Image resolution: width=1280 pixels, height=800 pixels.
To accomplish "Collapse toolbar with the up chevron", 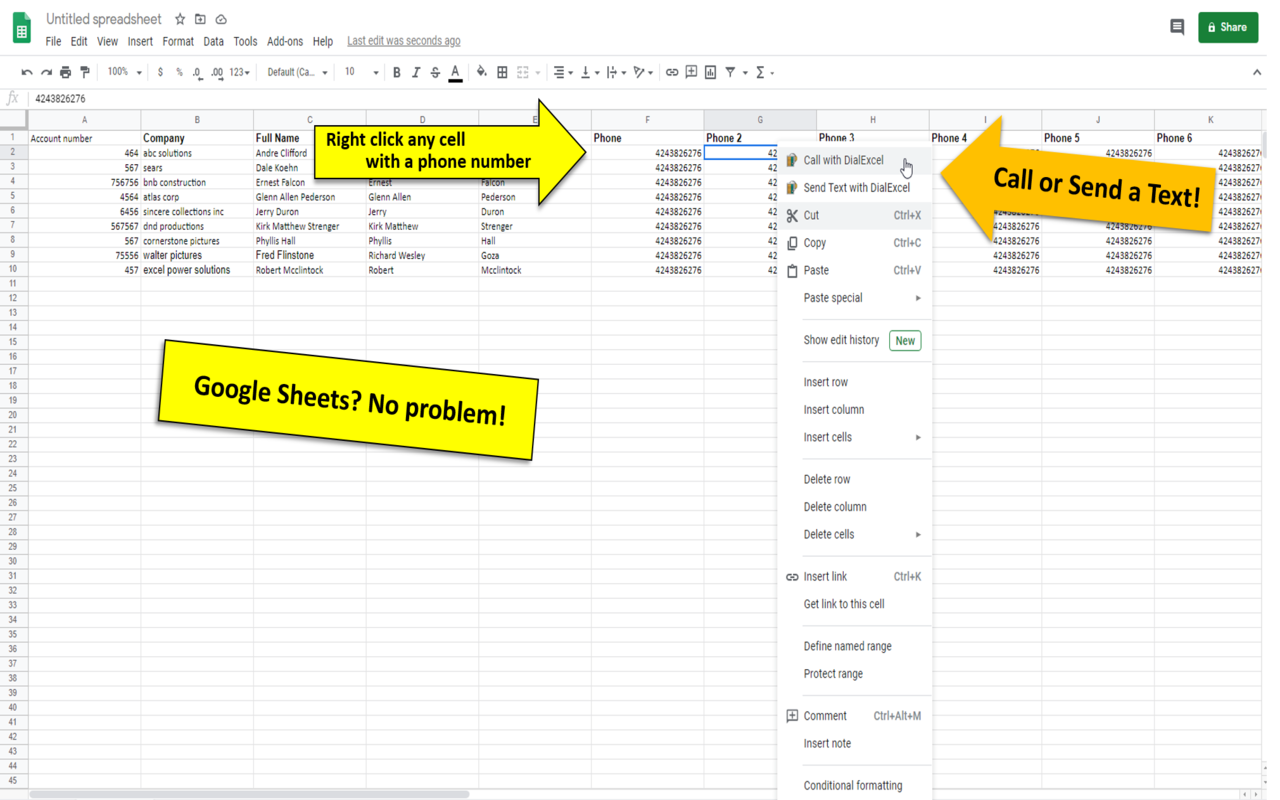I will (1257, 72).
